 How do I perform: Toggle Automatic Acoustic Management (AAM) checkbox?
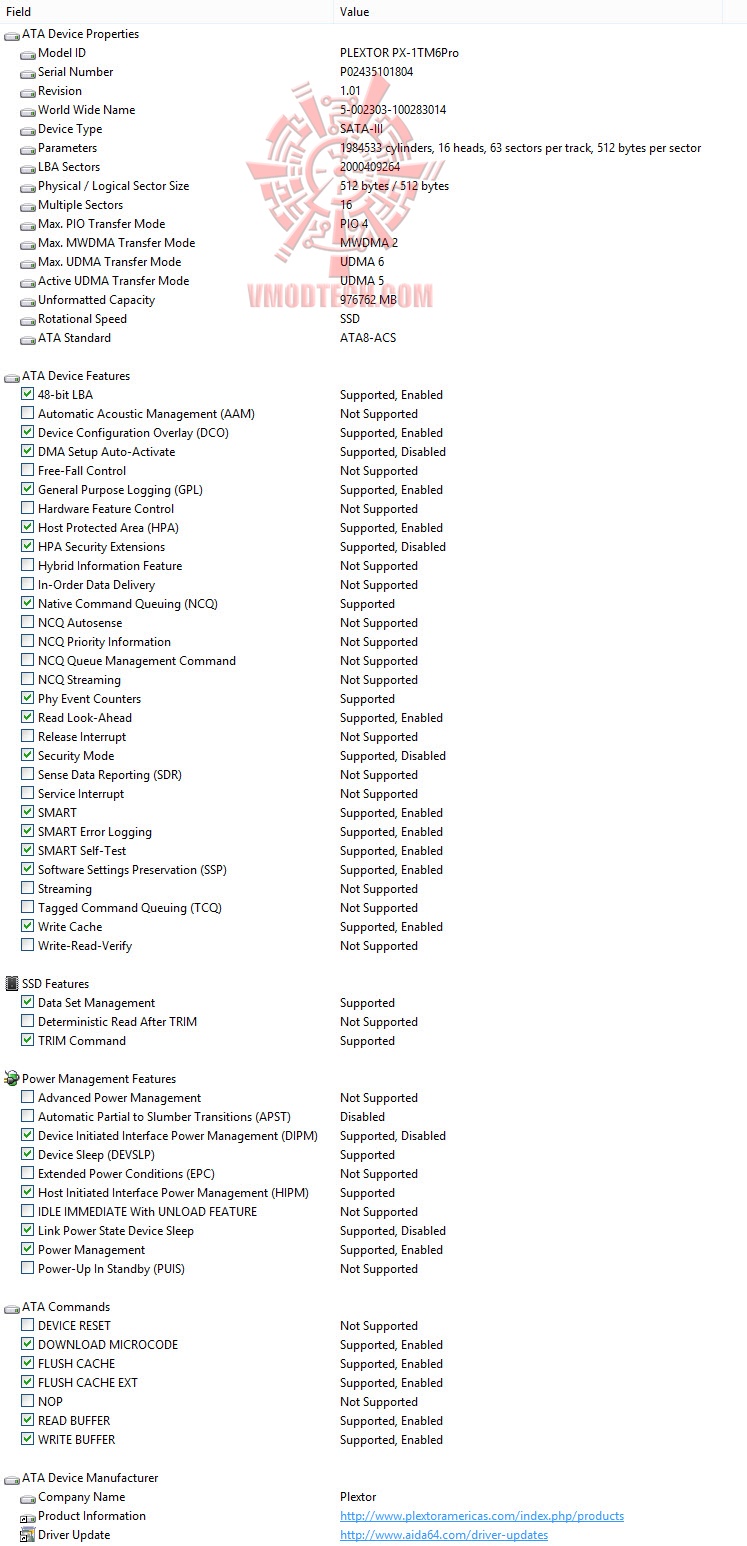[x=27, y=414]
